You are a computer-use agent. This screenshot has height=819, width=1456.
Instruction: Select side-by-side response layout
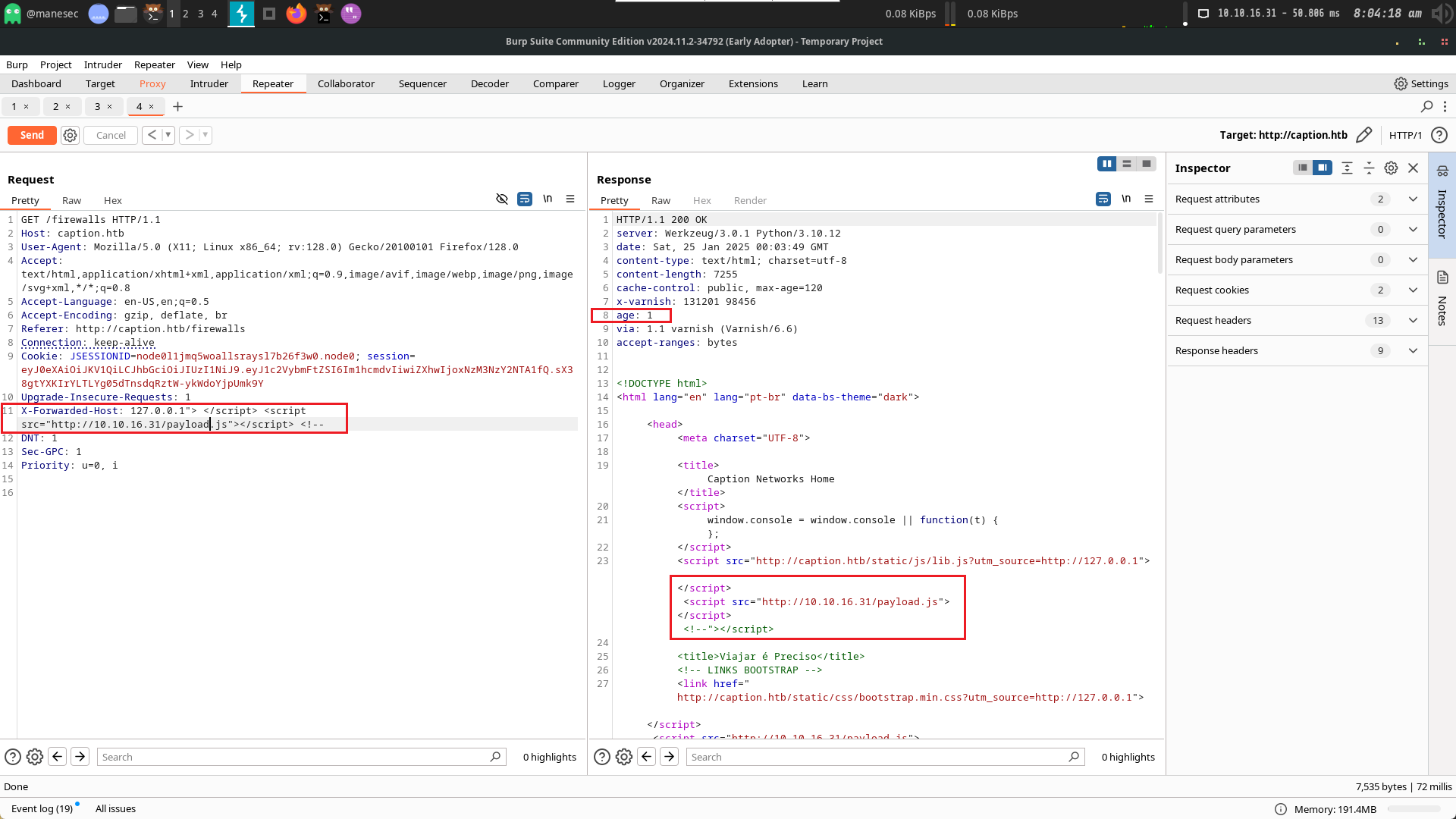click(x=1107, y=164)
